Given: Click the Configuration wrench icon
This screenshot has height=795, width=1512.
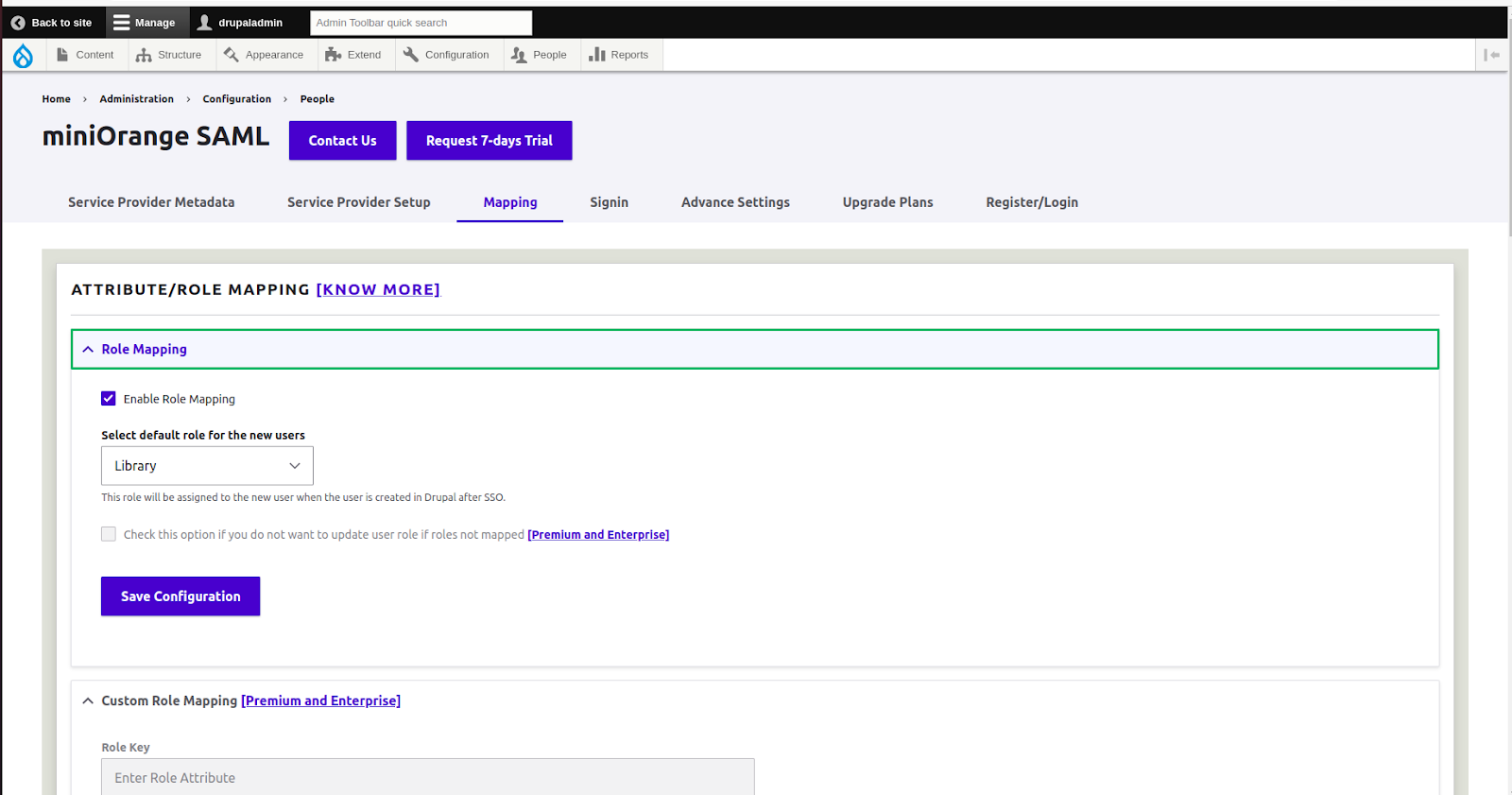Looking at the screenshot, I should [411, 55].
